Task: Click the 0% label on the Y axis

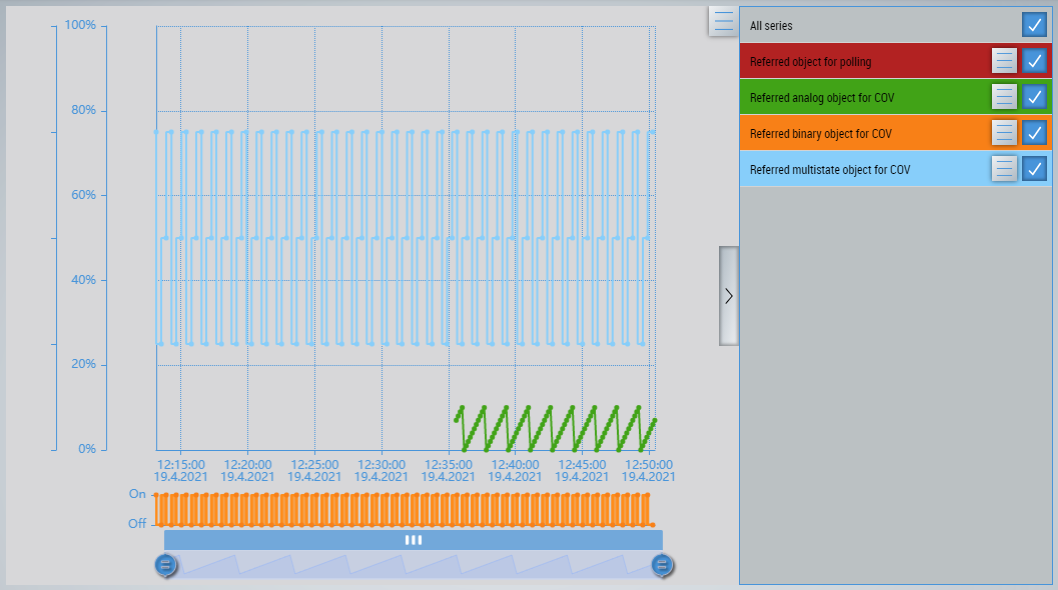Action: click(x=87, y=449)
